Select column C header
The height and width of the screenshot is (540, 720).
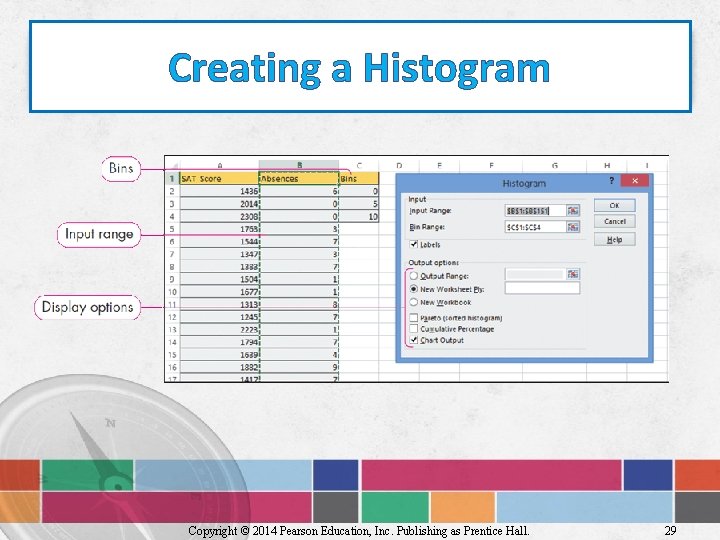[x=359, y=165]
